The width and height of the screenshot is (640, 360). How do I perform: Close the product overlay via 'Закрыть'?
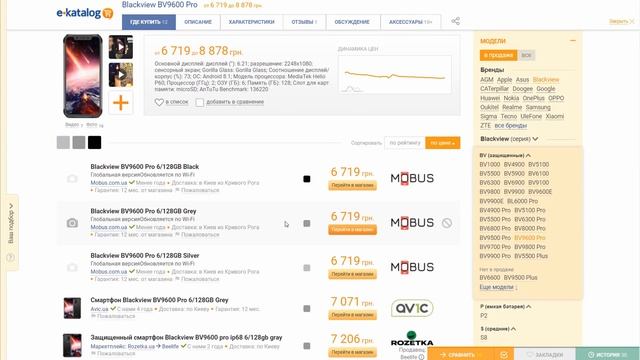[622, 22]
